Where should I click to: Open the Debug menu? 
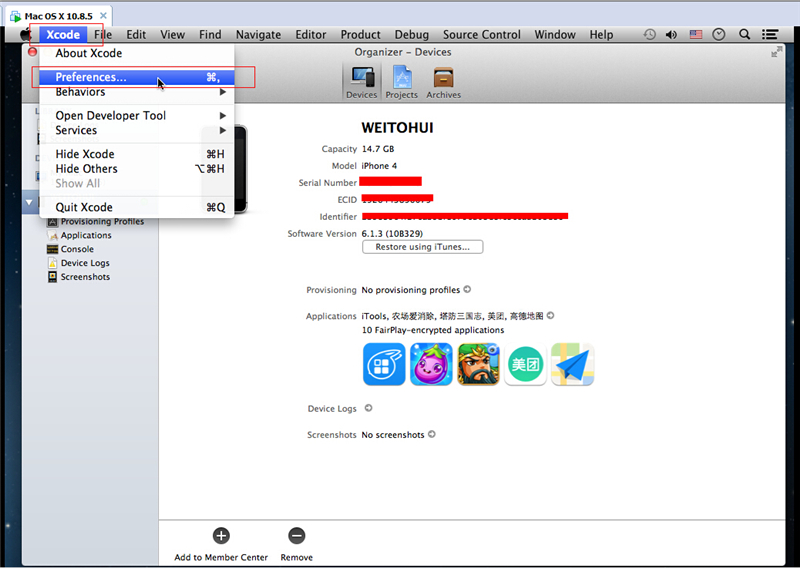coord(412,34)
